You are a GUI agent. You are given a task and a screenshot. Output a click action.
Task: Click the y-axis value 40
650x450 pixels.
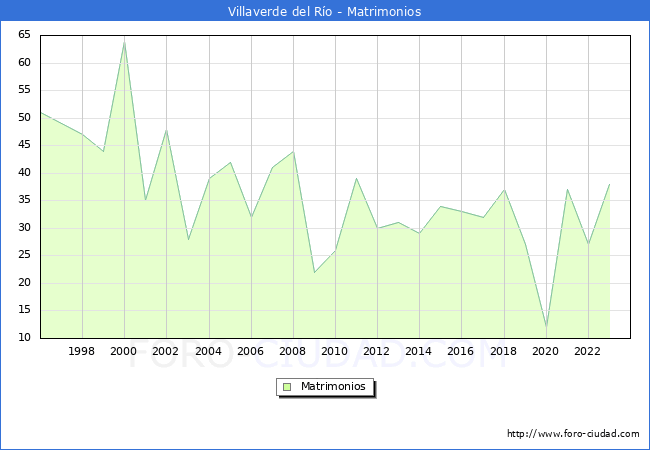point(24,173)
